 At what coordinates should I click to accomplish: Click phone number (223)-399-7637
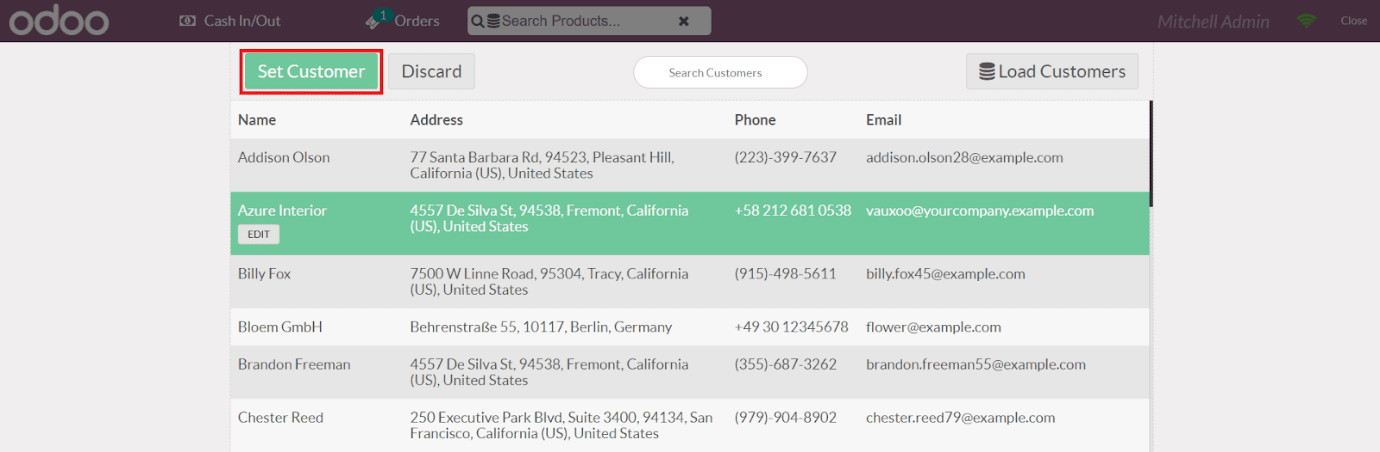pyautogui.click(x=785, y=157)
